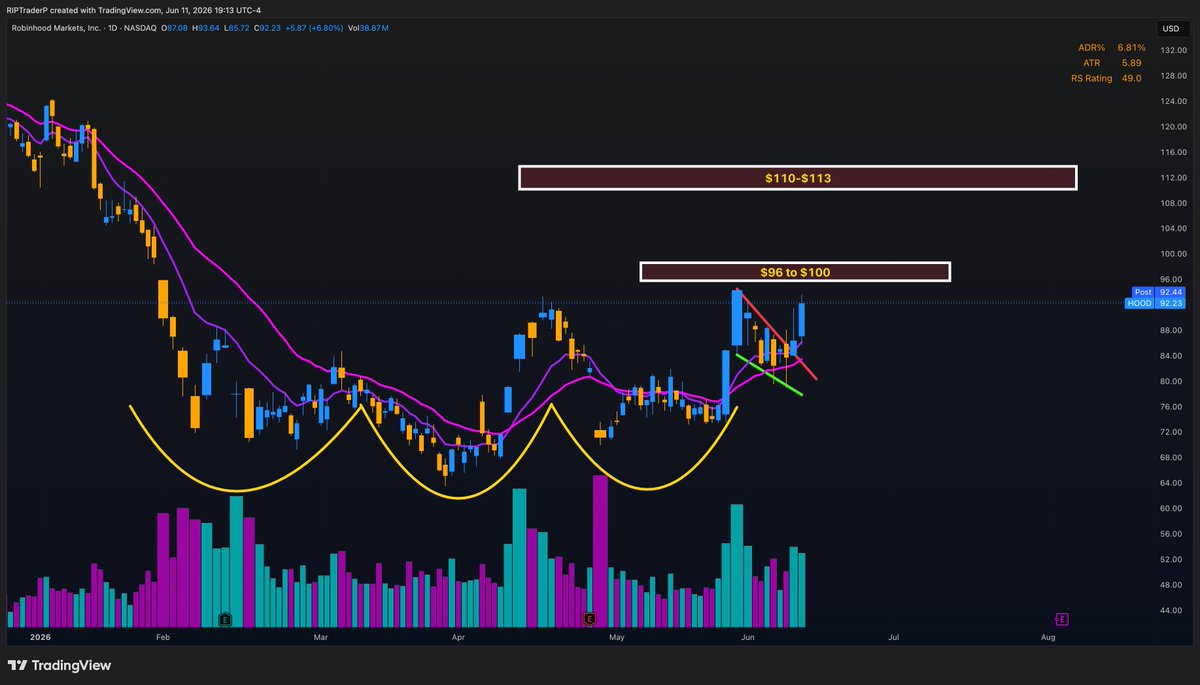Click the RS Rating 49.0 readout
The image size is (1200, 685).
pos(1107,78)
